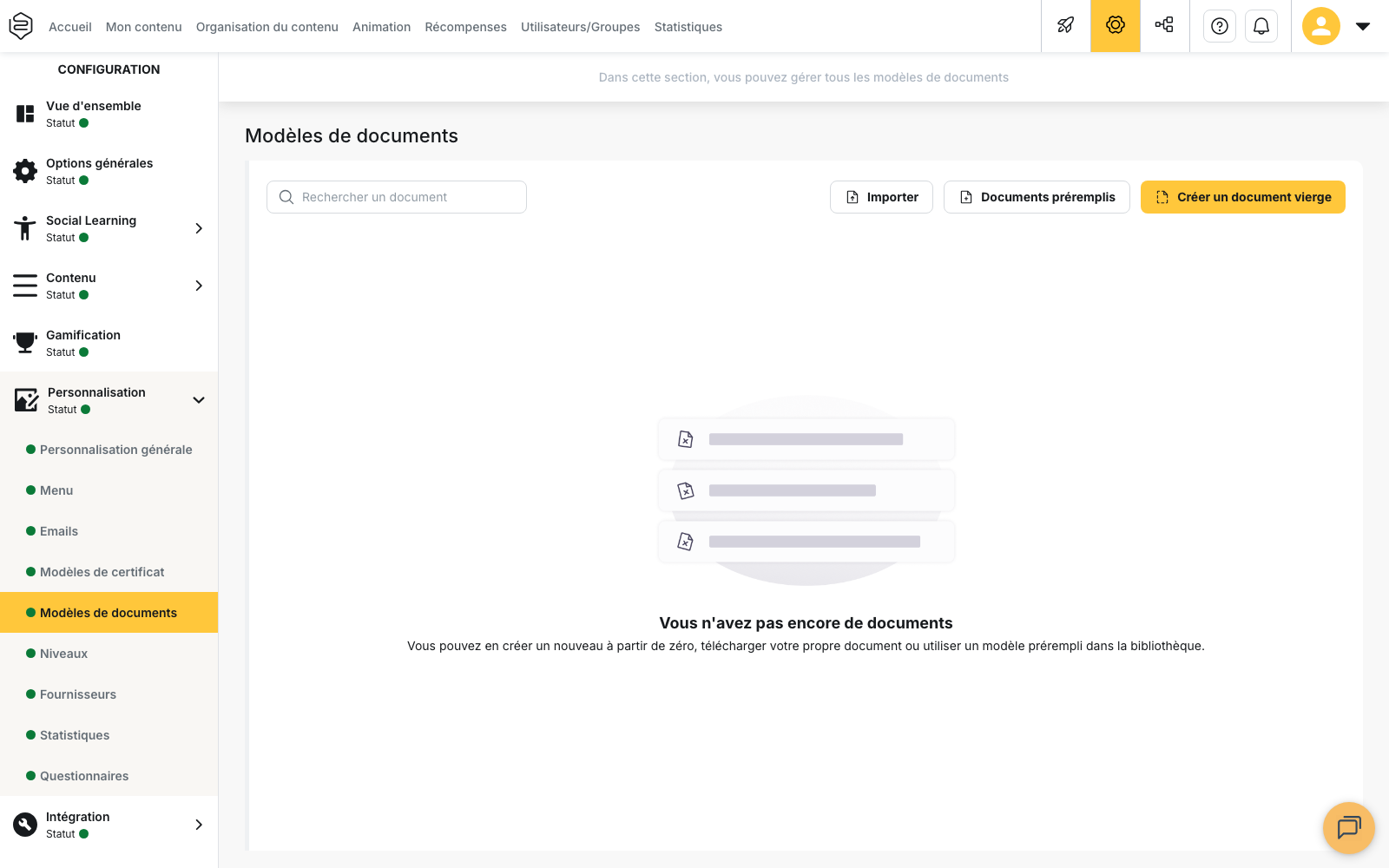Click the Vue d'ensemble dashboard icon
This screenshot has width=1389, height=868.
25,114
